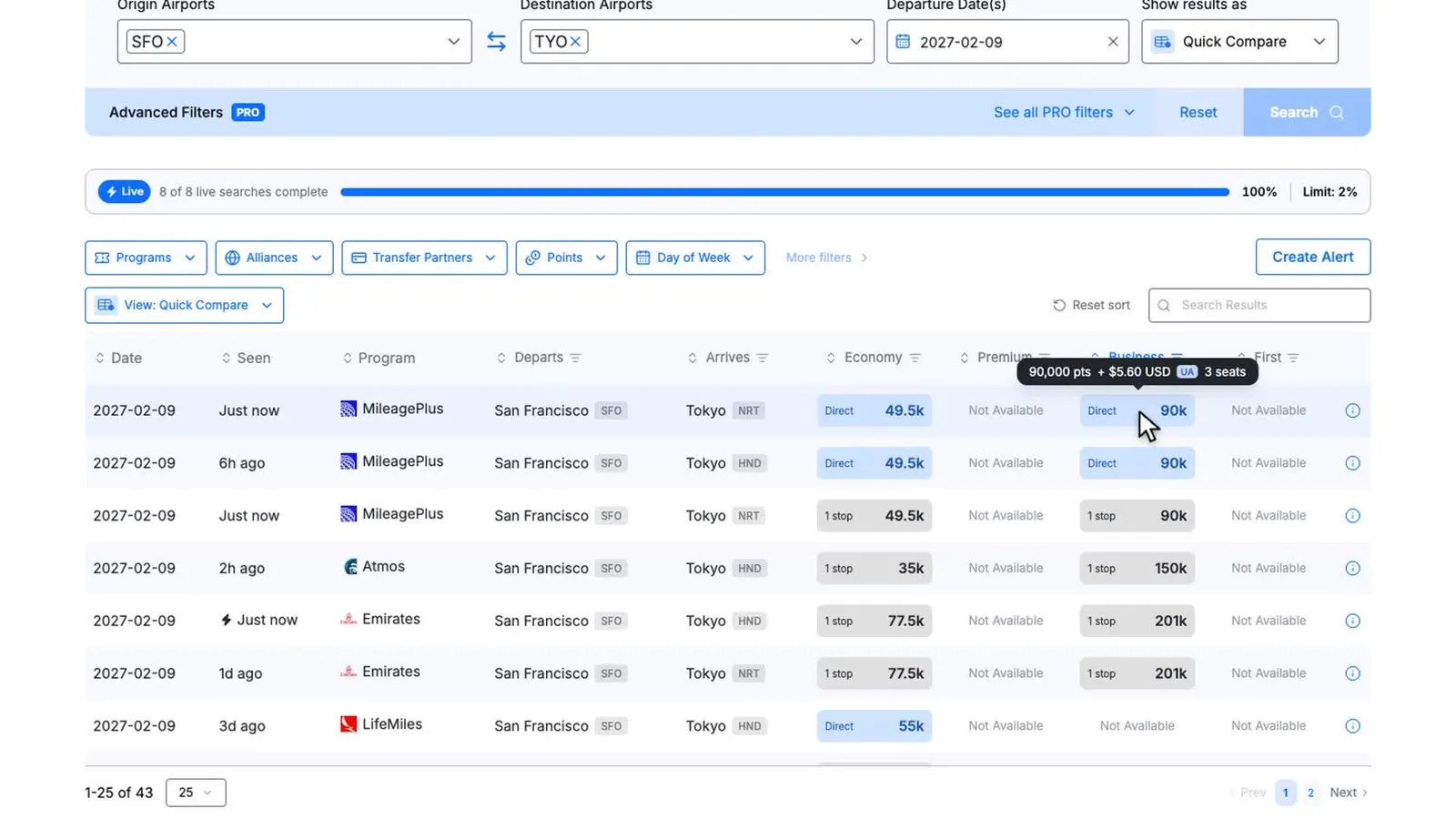The image size is (1456, 819).
Task: Open the departure date calendar icon
Action: (x=903, y=42)
